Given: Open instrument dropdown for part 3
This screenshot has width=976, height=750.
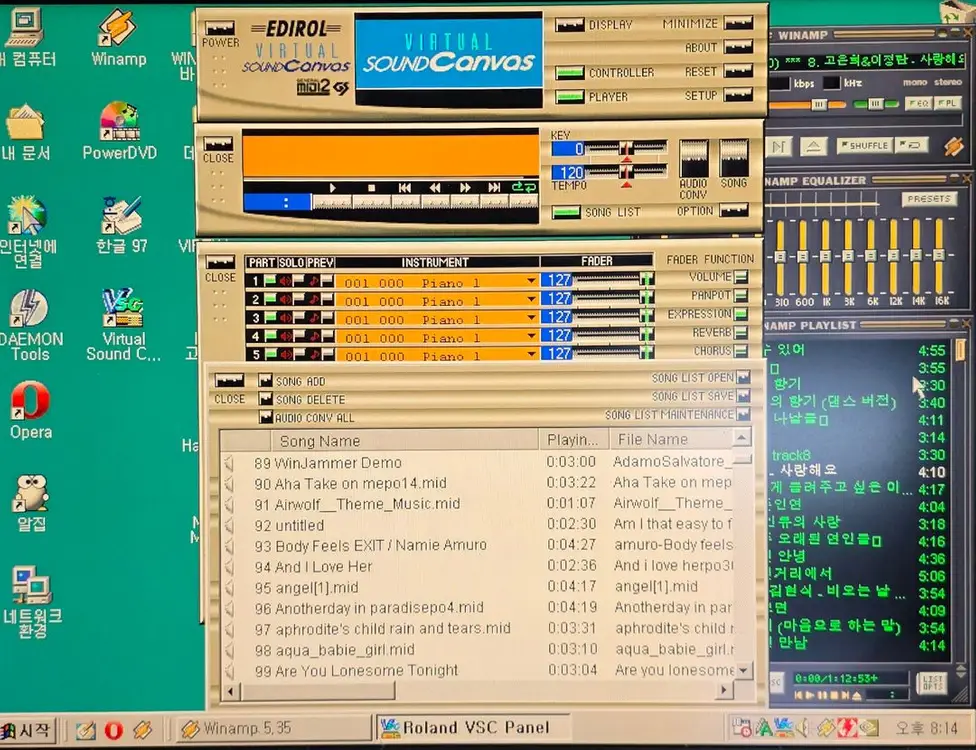Looking at the screenshot, I should [530, 317].
